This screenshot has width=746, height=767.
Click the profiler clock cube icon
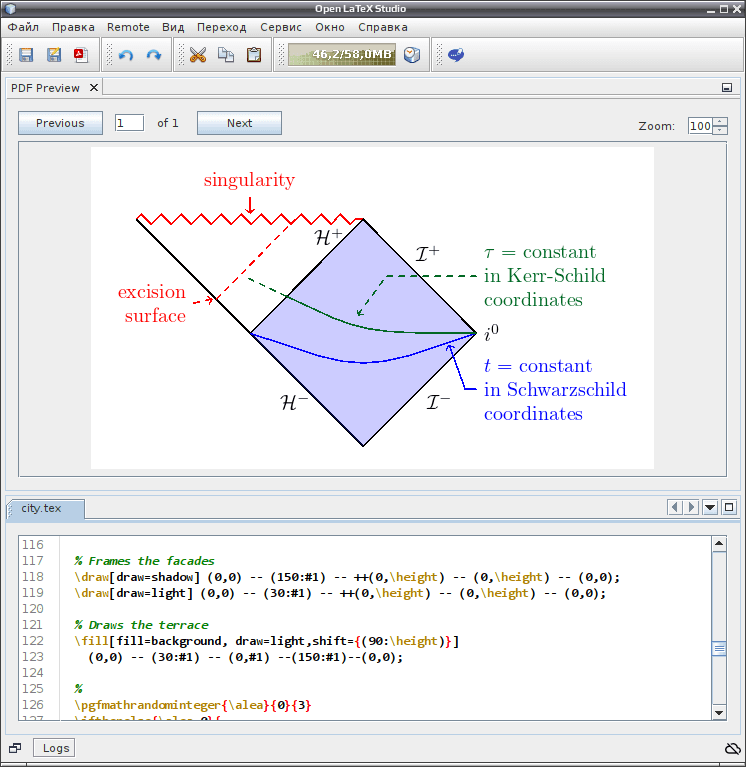click(x=412, y=55)
